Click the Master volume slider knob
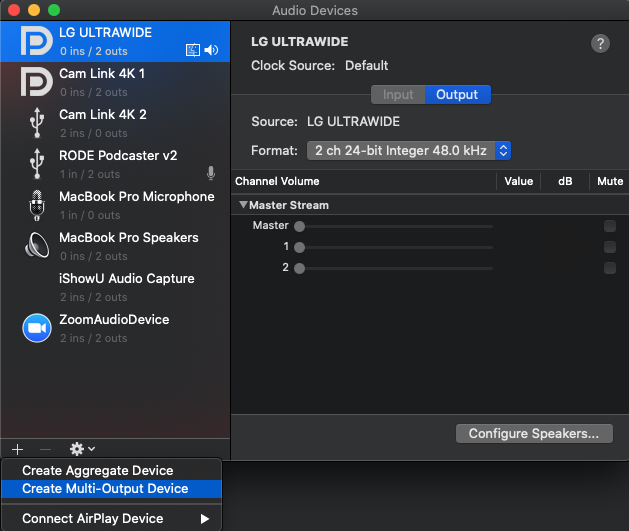 (x=299, y=227)
